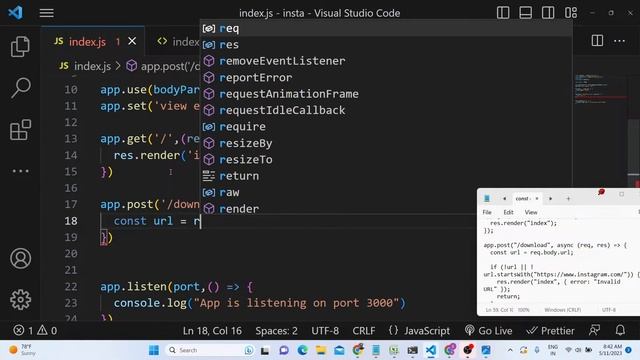
Task: Choose 'require' suggestion
Action: tap(385, 127)
